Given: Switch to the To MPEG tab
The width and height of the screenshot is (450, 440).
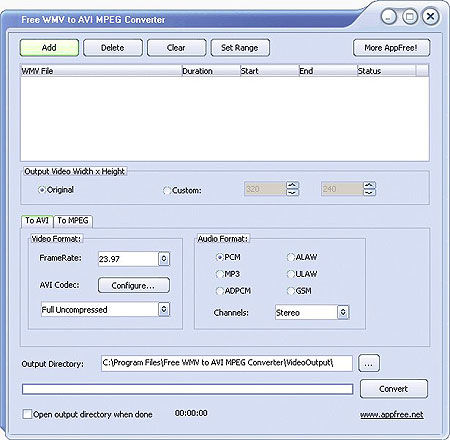Looking at the screenshot, I should pos(73,221).
